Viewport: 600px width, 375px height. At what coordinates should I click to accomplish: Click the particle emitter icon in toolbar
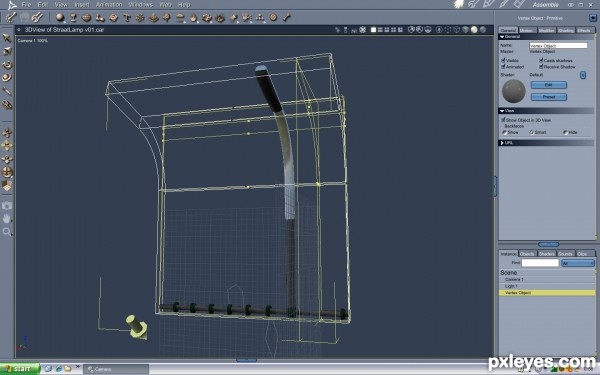247,17
